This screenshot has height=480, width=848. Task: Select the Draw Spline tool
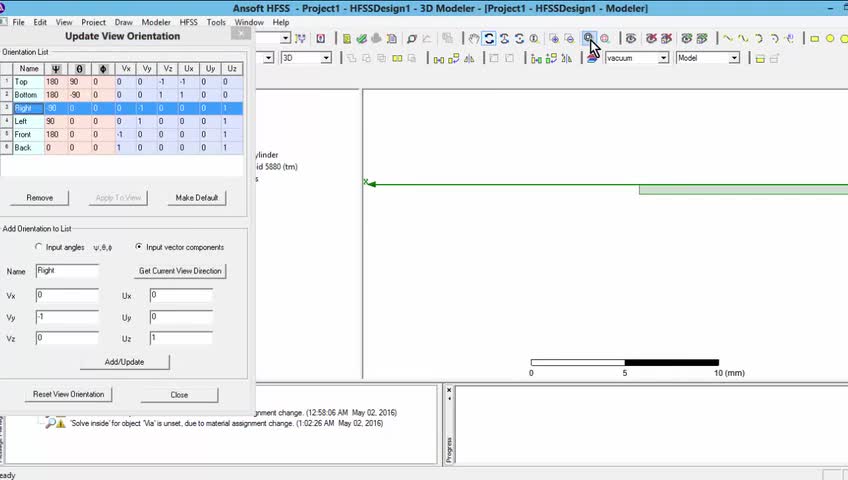coord(743,39)
